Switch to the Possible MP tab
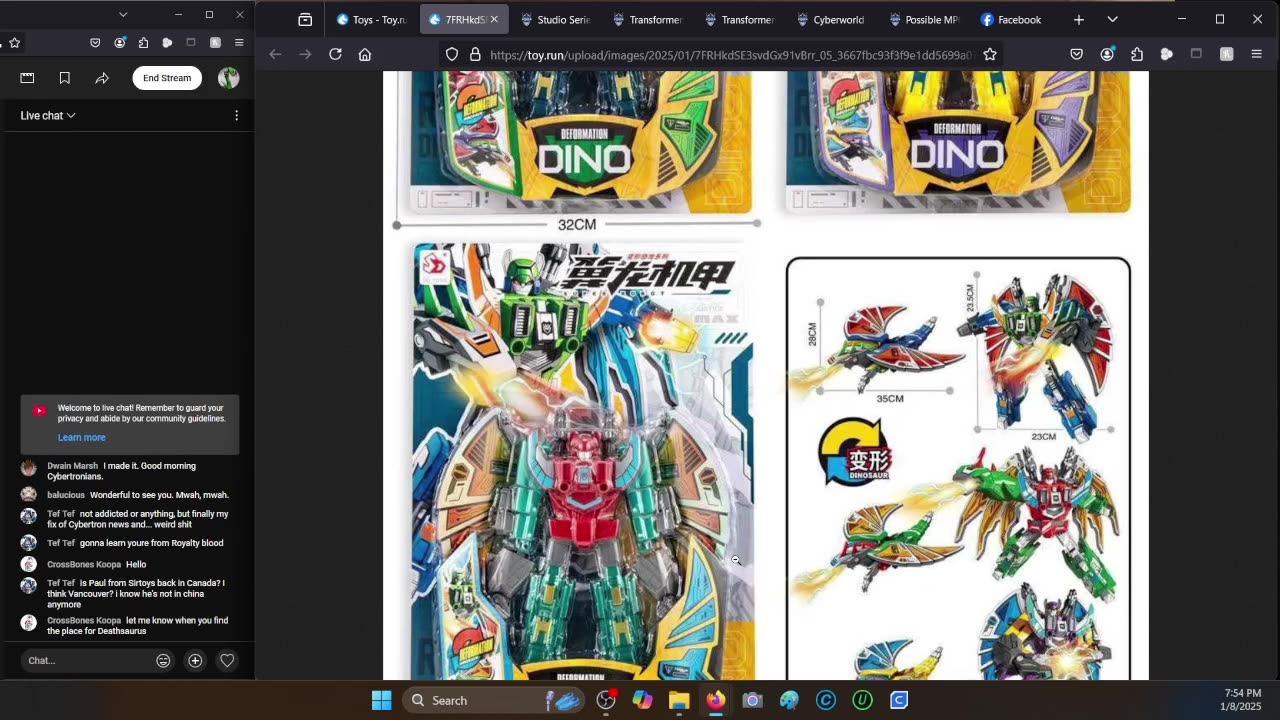Image resolution: width=1280 pixels, height=720 pixels. (923, 19)
